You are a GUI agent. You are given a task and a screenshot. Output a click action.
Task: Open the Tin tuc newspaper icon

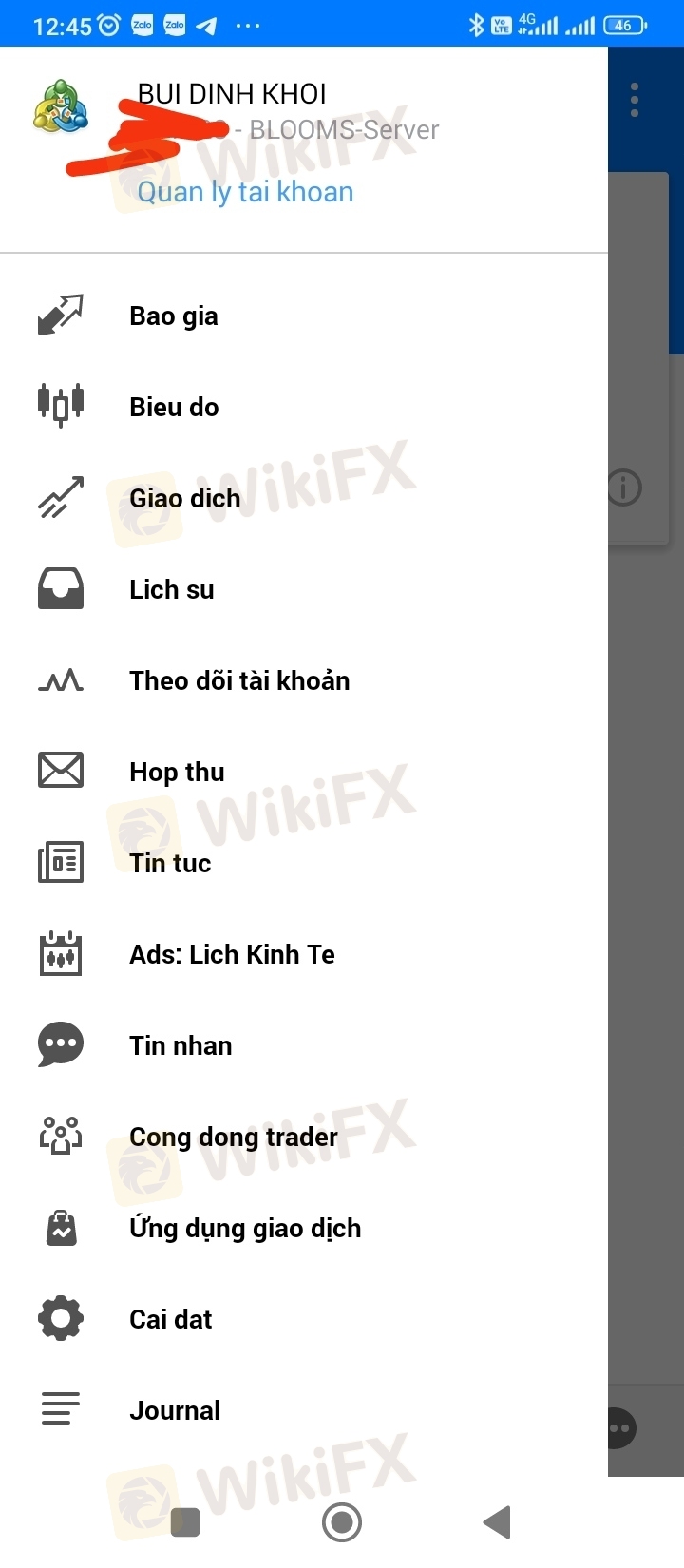[61, 862]
